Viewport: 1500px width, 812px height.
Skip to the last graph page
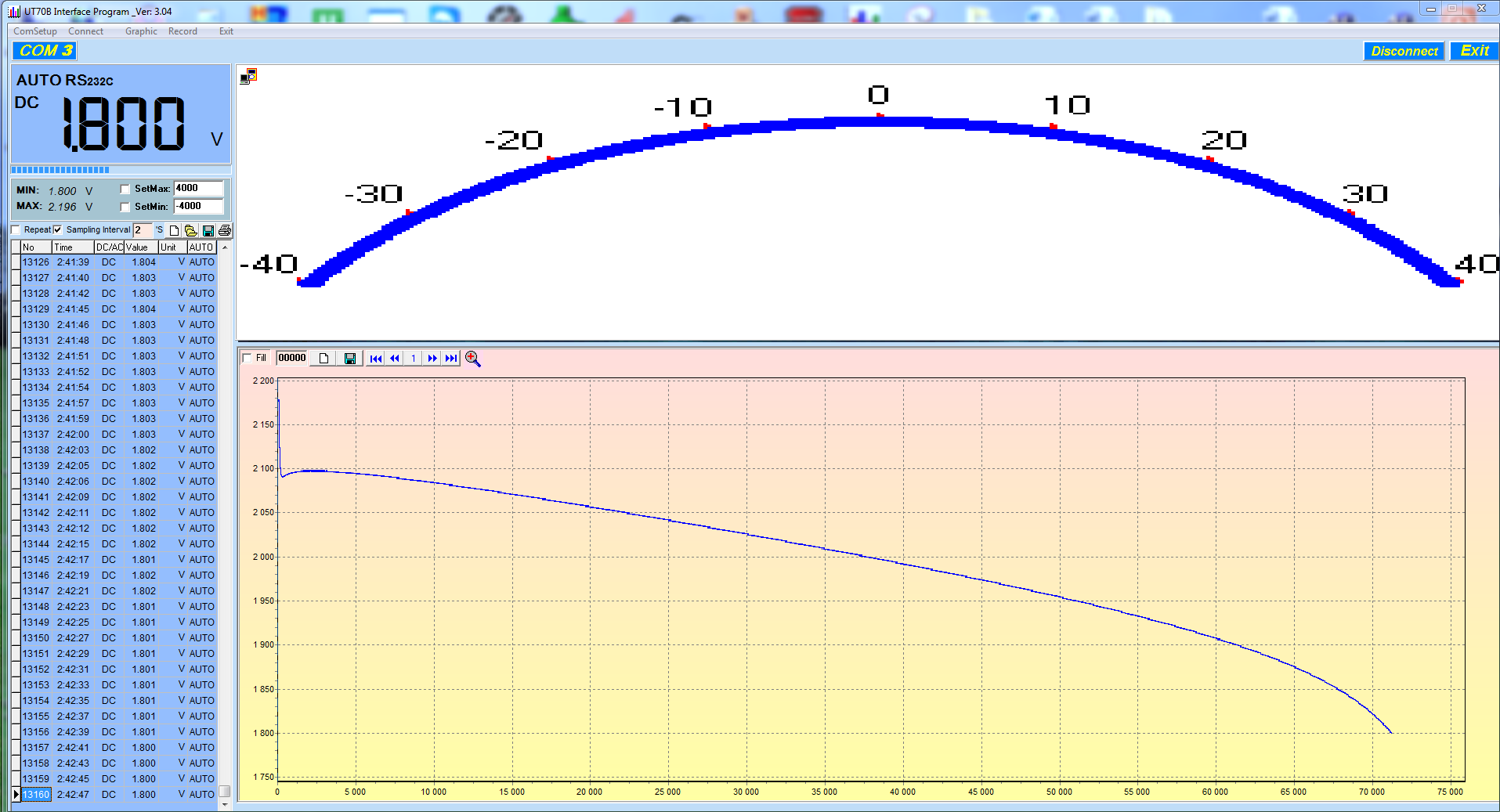[x=451, y=359]
